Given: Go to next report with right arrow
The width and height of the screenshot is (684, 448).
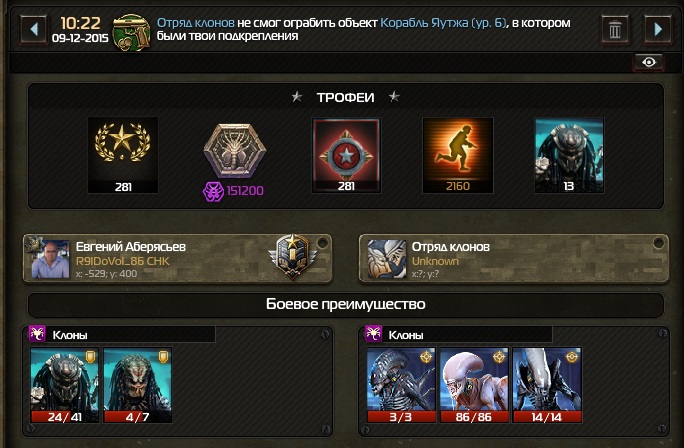Looking at the screenshot, I should 658,30.
